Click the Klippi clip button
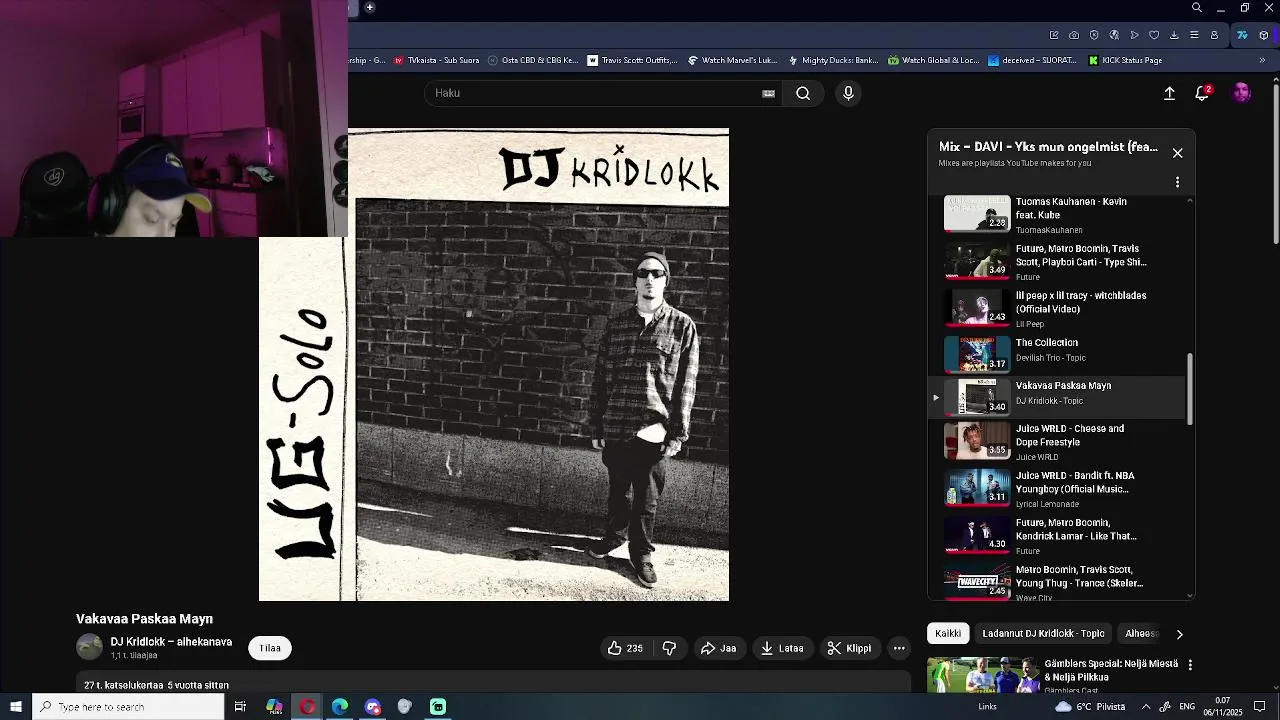 click(849, 648)
